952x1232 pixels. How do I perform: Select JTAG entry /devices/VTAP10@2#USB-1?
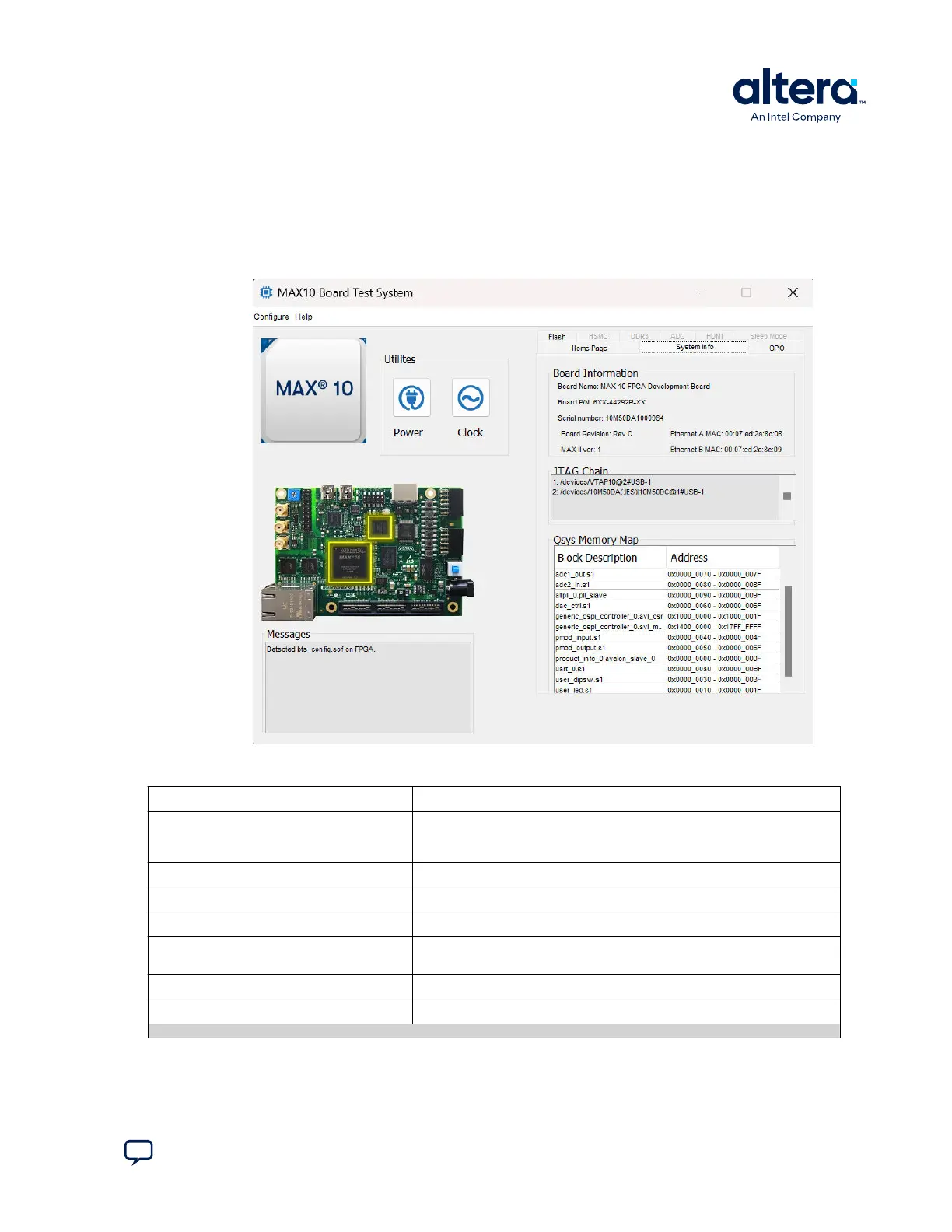click(602, 482)
